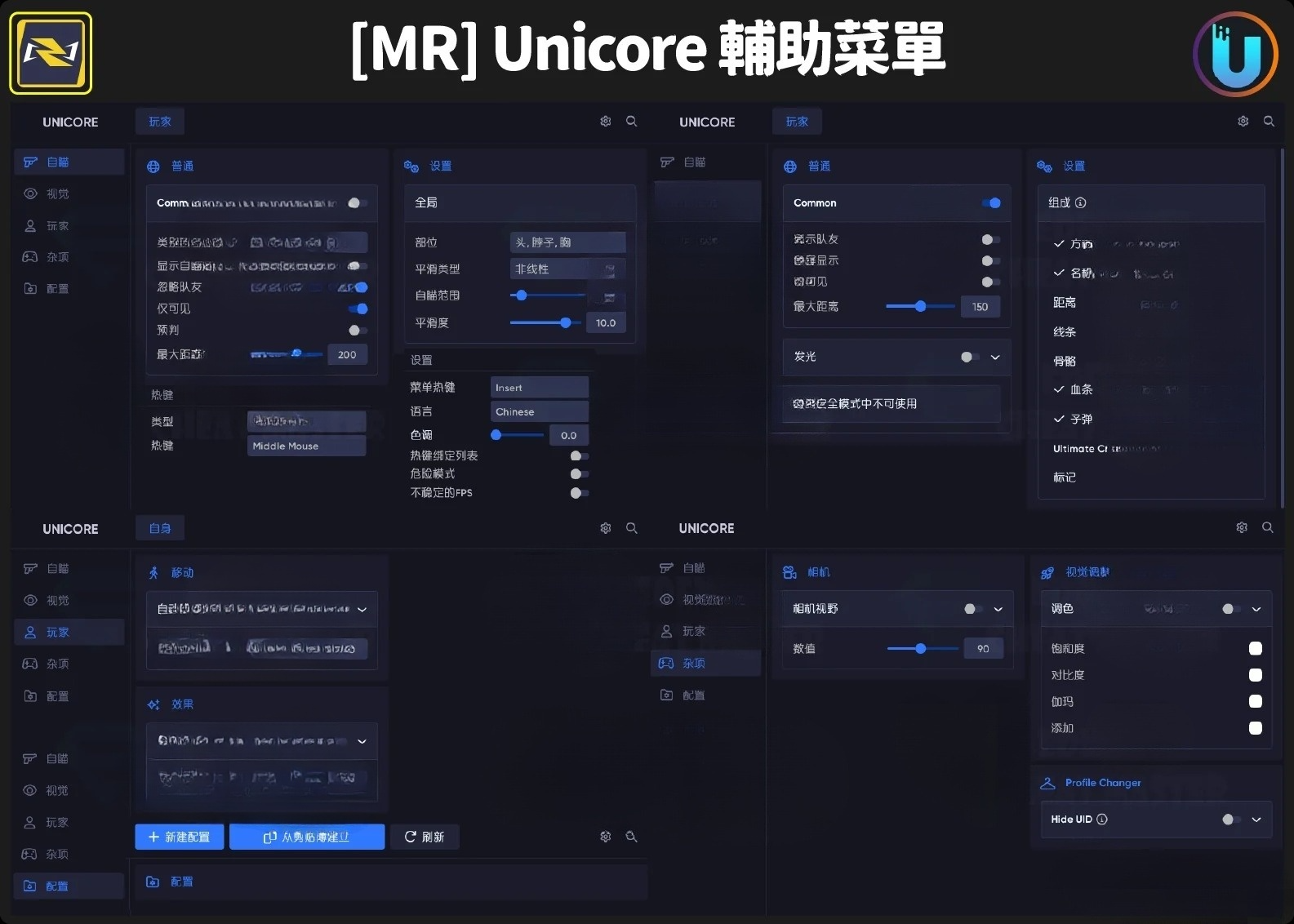The height and width of the screenshot is (924, 1294).
Task: Enable the 热键绑定列表 toggle
Action: click(579, 456)
